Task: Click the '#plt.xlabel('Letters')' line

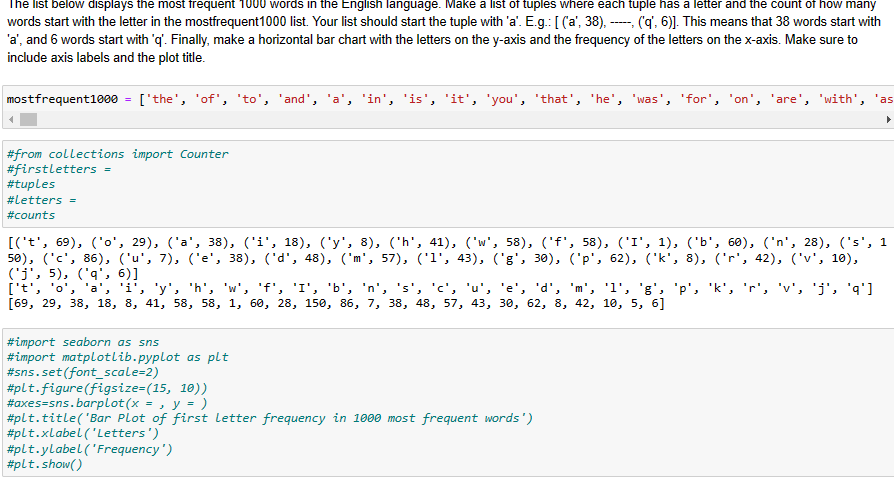Action: (x=83, y=433)
